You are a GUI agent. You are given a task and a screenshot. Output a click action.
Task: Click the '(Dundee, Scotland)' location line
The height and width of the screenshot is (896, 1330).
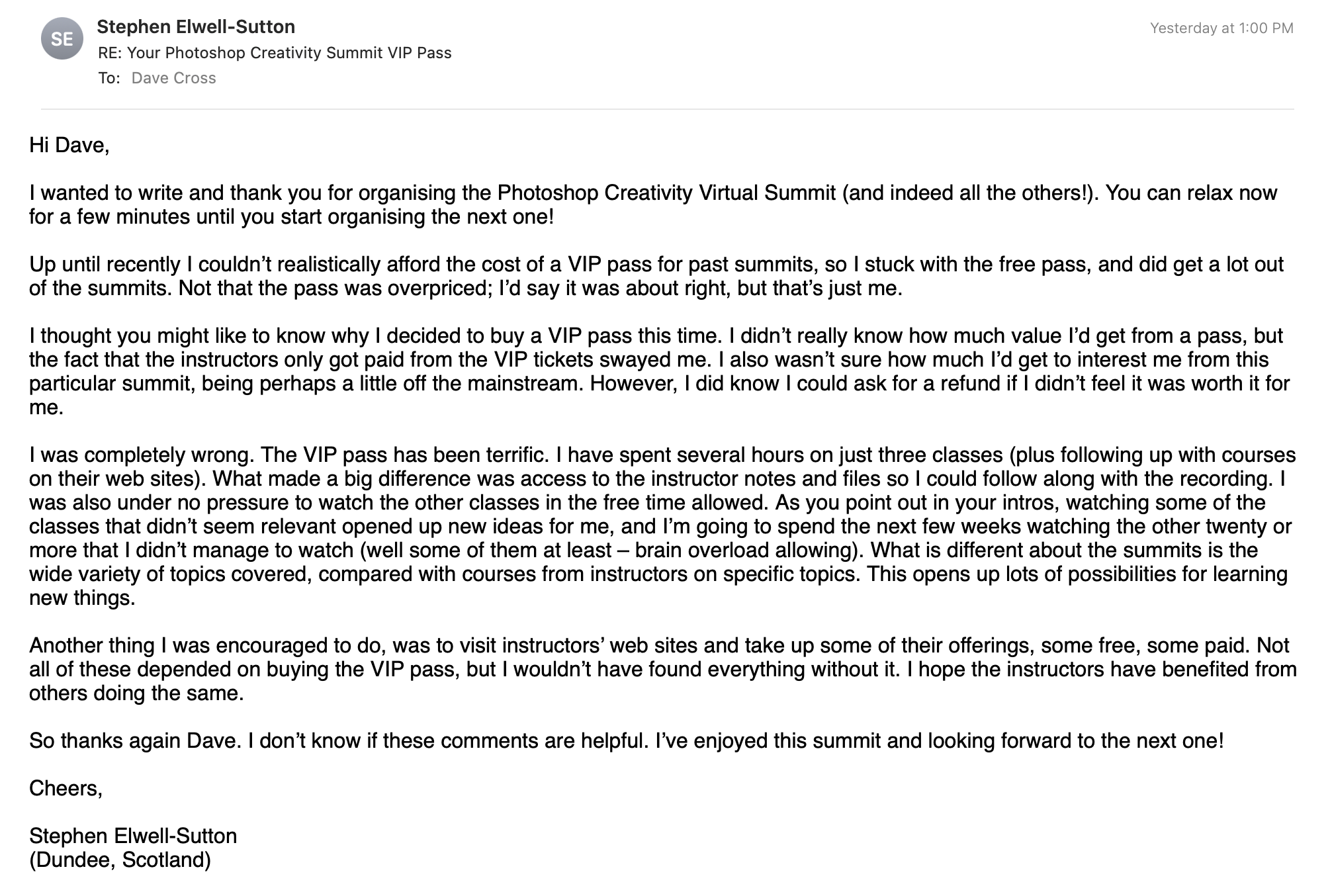tap(120, 860)
